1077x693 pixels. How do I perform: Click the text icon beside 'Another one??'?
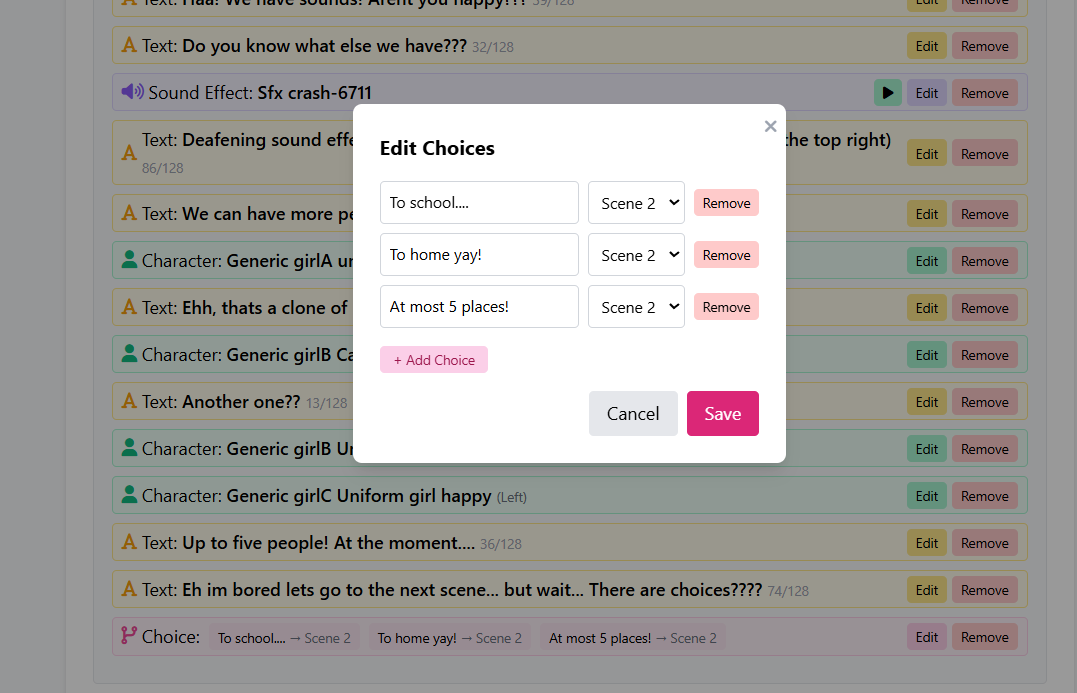click(x=129, y=401)
